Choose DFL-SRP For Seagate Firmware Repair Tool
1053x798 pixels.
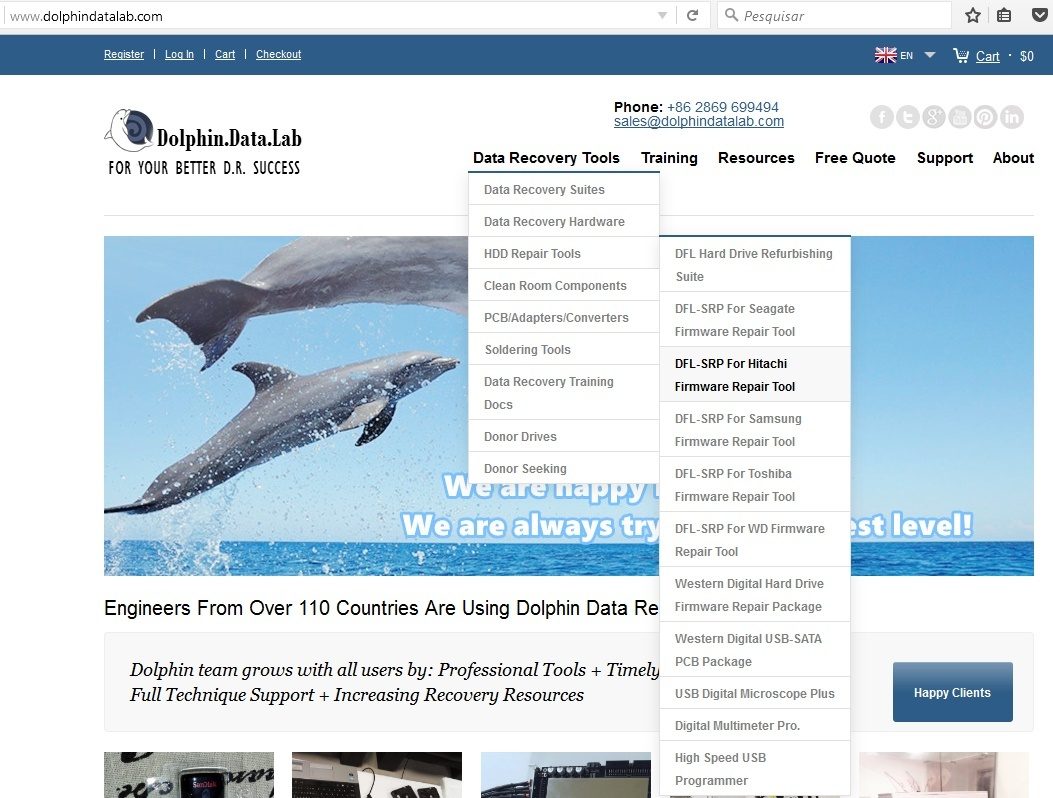(755, 320)
